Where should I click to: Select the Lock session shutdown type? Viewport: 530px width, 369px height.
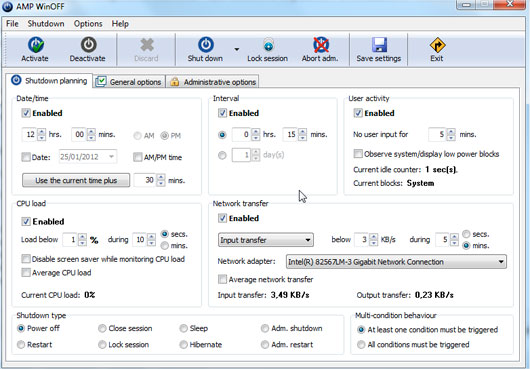102,344
